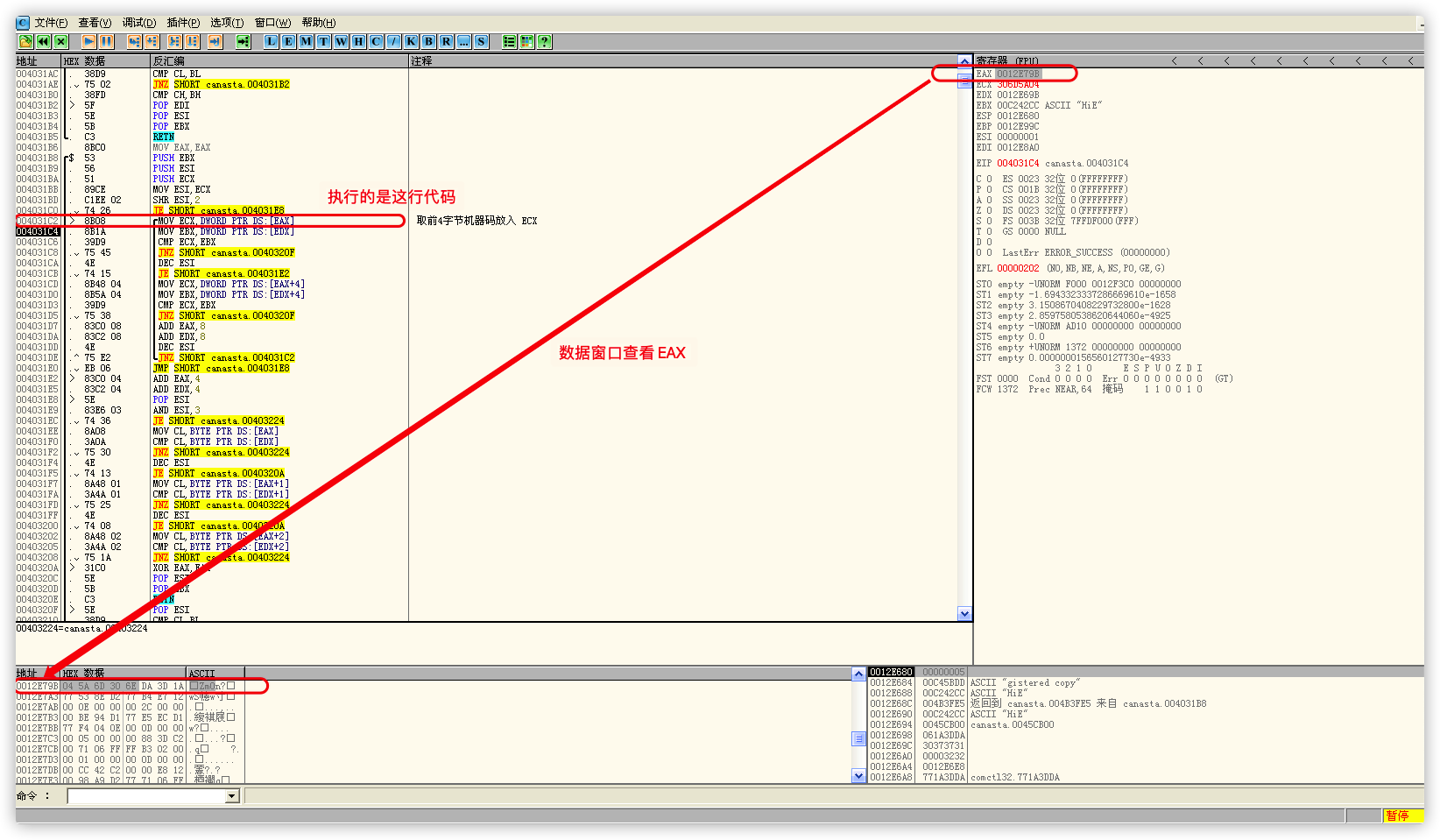Open the 调试(D) debug menu
Image resolution: width=1440 pixels, height=840 pixels.
pos(139,23)
